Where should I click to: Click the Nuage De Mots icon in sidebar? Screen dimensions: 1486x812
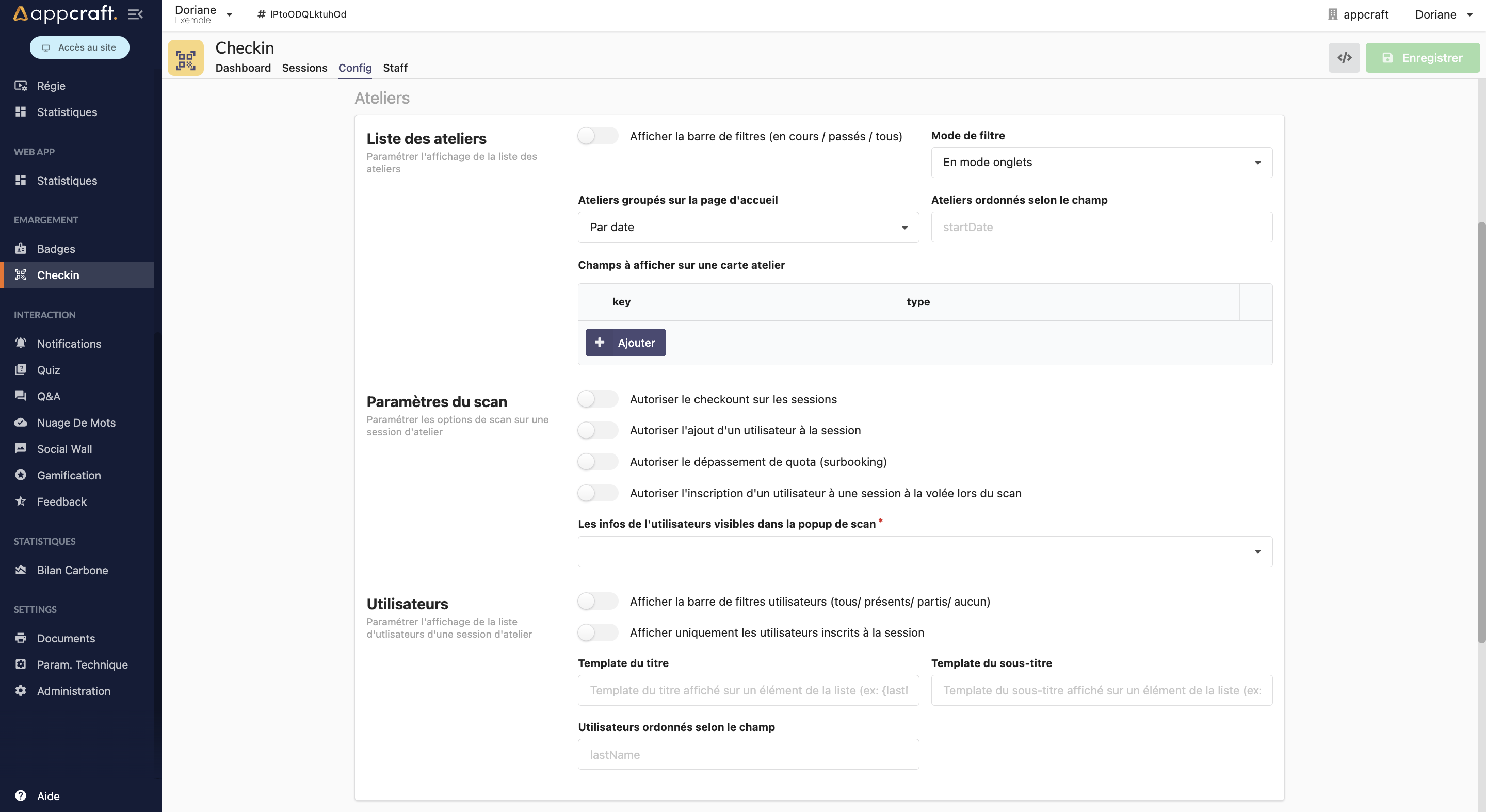point(21,422)
